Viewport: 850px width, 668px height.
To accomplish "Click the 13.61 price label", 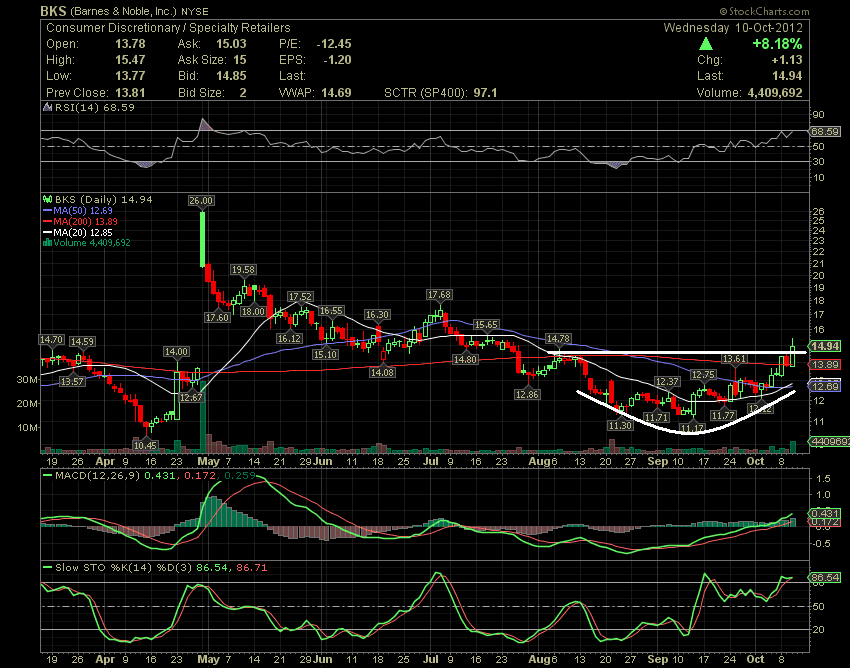I will (734, 358).
